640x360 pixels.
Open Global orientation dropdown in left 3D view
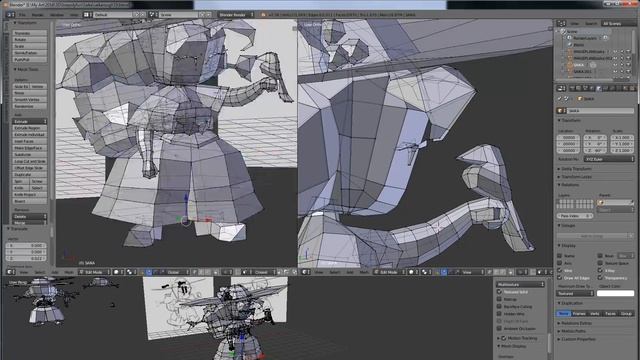click(177, 272)
